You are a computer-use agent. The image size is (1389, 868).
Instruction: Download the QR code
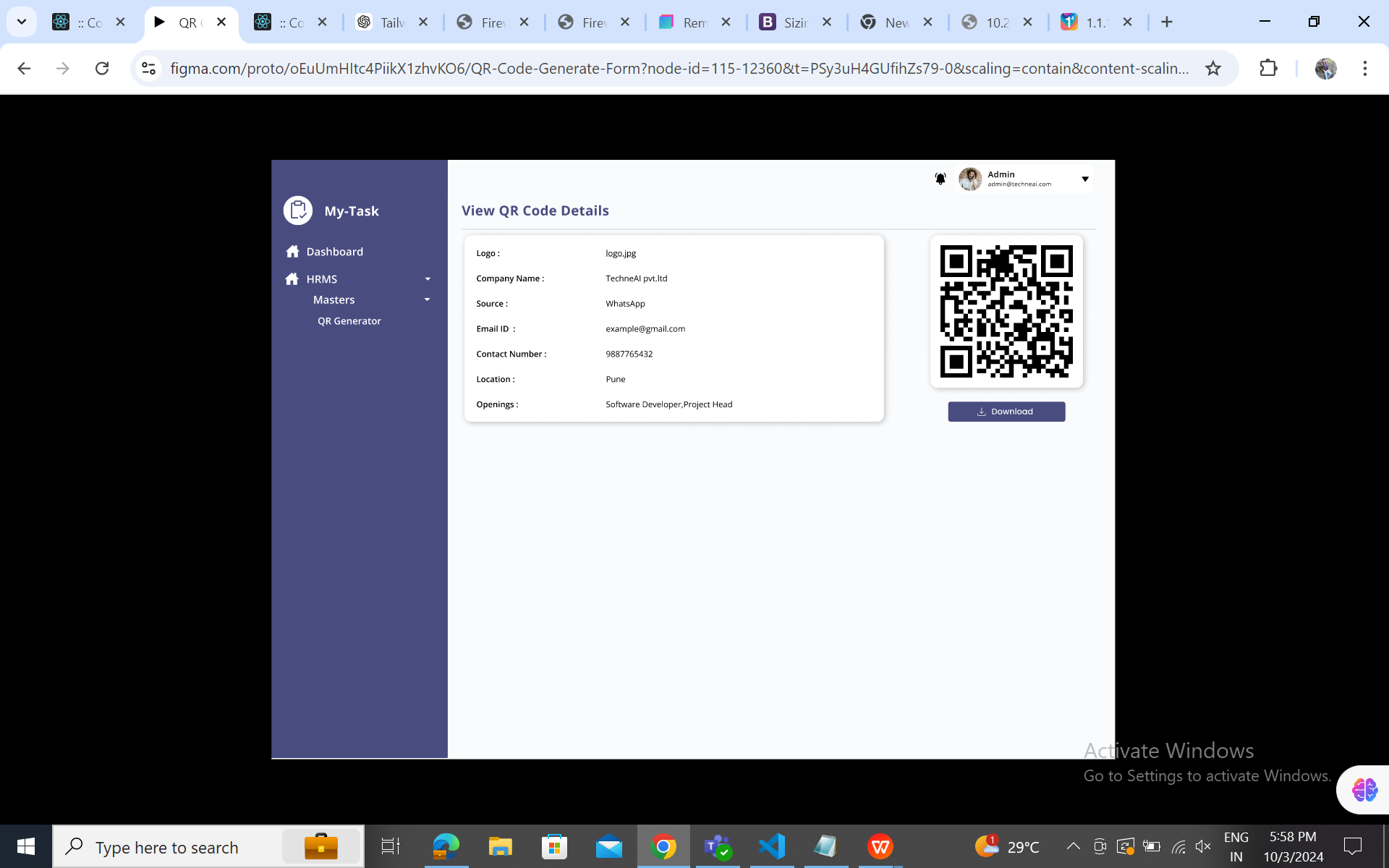coord(1006,412)
